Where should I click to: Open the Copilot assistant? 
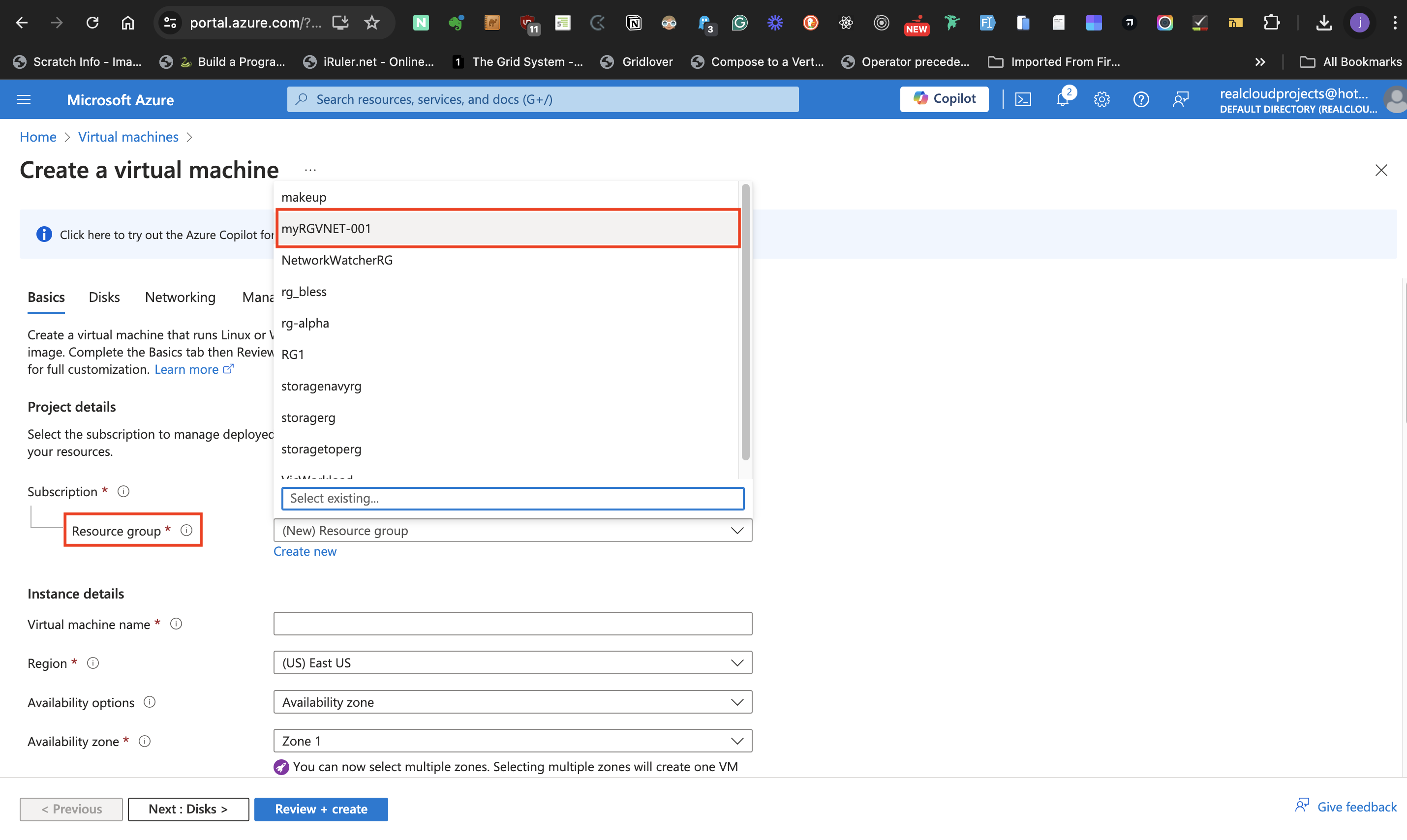(x=944, y=98)
